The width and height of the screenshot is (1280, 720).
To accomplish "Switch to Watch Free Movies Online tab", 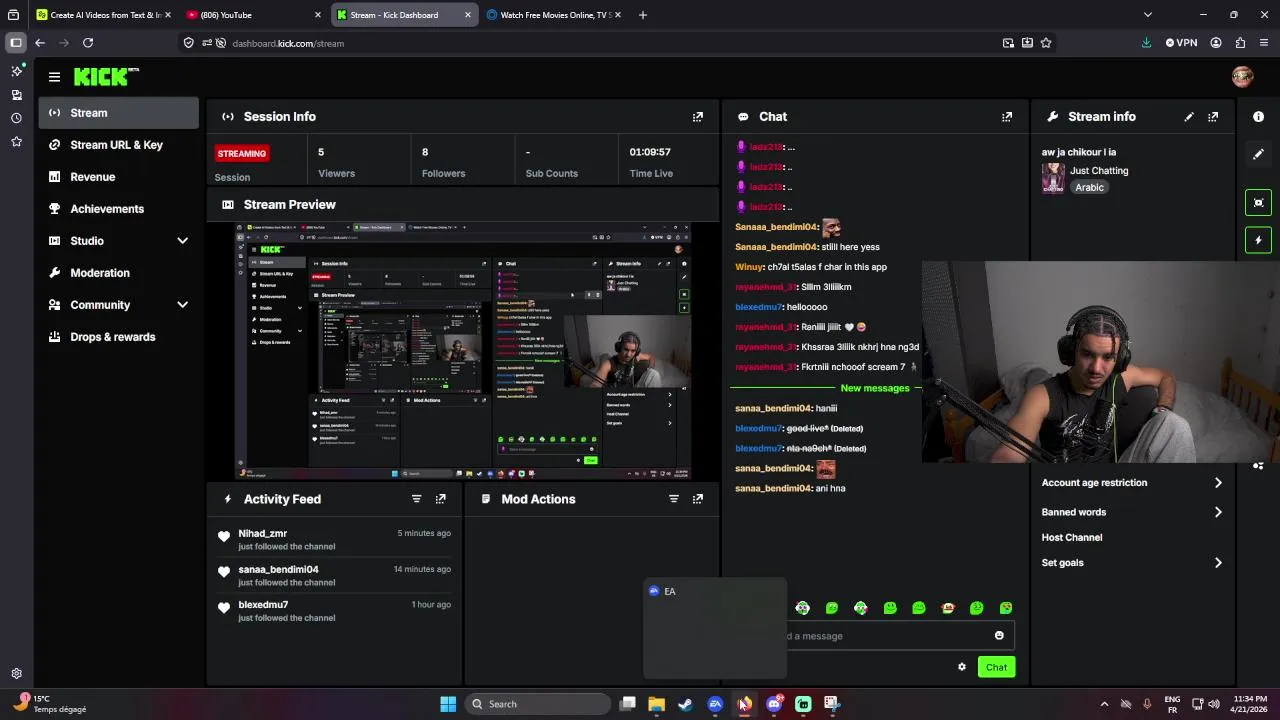I will (554, 15).
